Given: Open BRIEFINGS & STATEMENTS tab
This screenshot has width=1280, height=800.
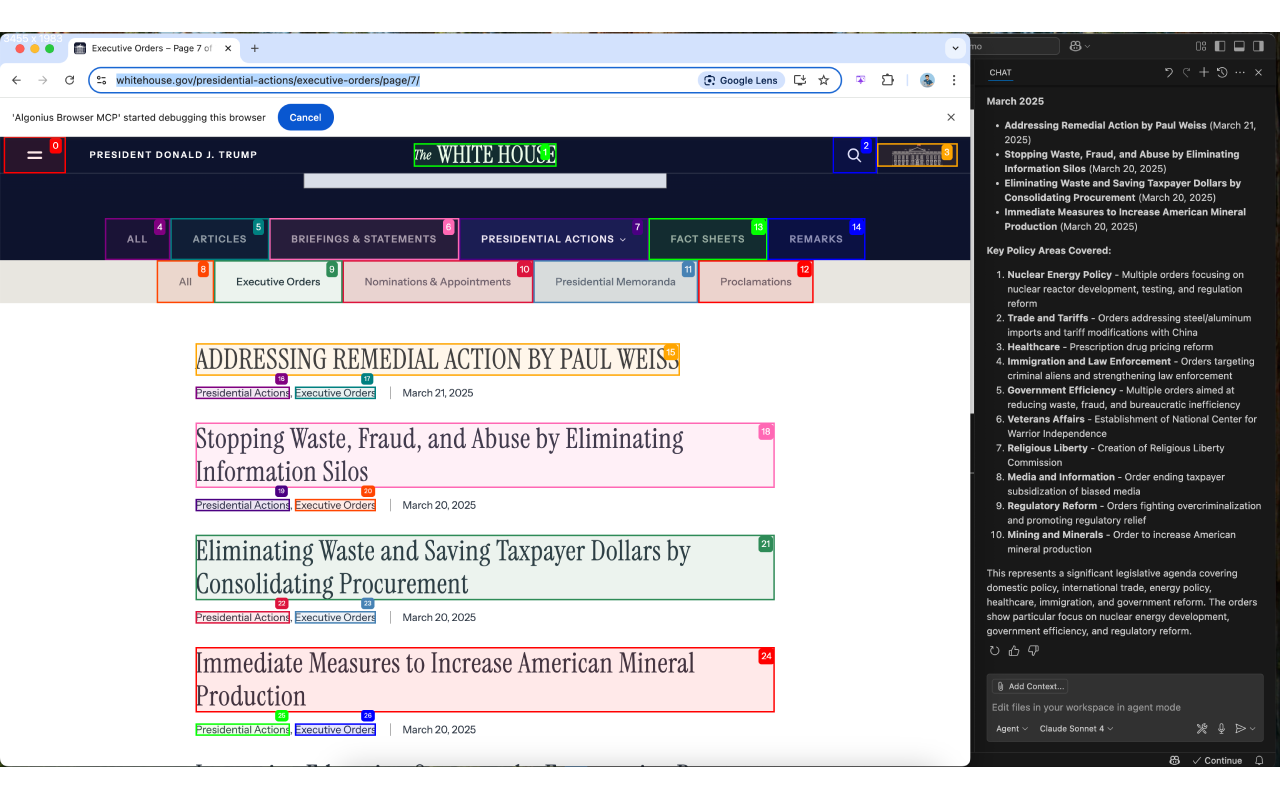Looking at the screenshot, I should (363, 239).
